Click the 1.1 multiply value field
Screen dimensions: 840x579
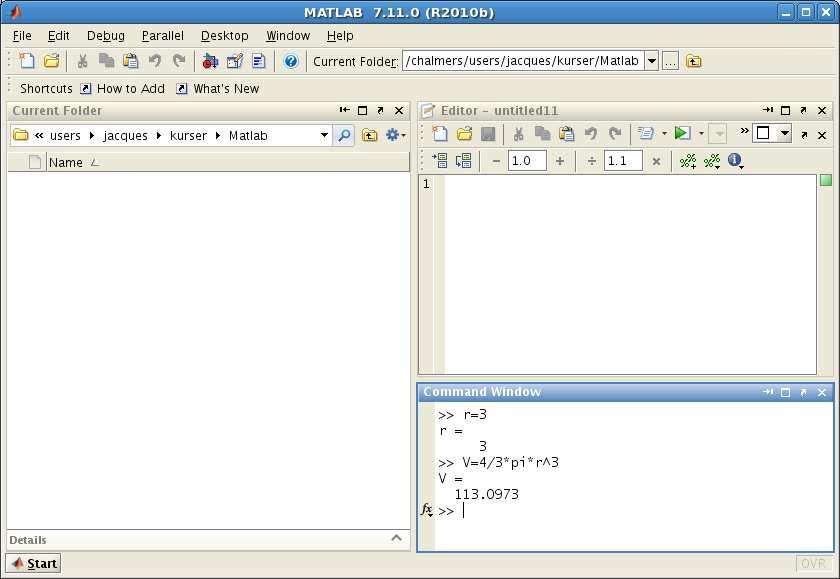click(623, 161)
